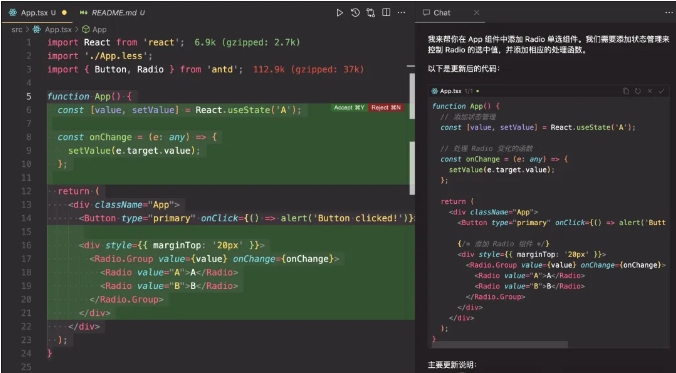Click the checkmark accept icon on chat code block
This screenshot has height=373, width=676.
[x=661, y=91]
